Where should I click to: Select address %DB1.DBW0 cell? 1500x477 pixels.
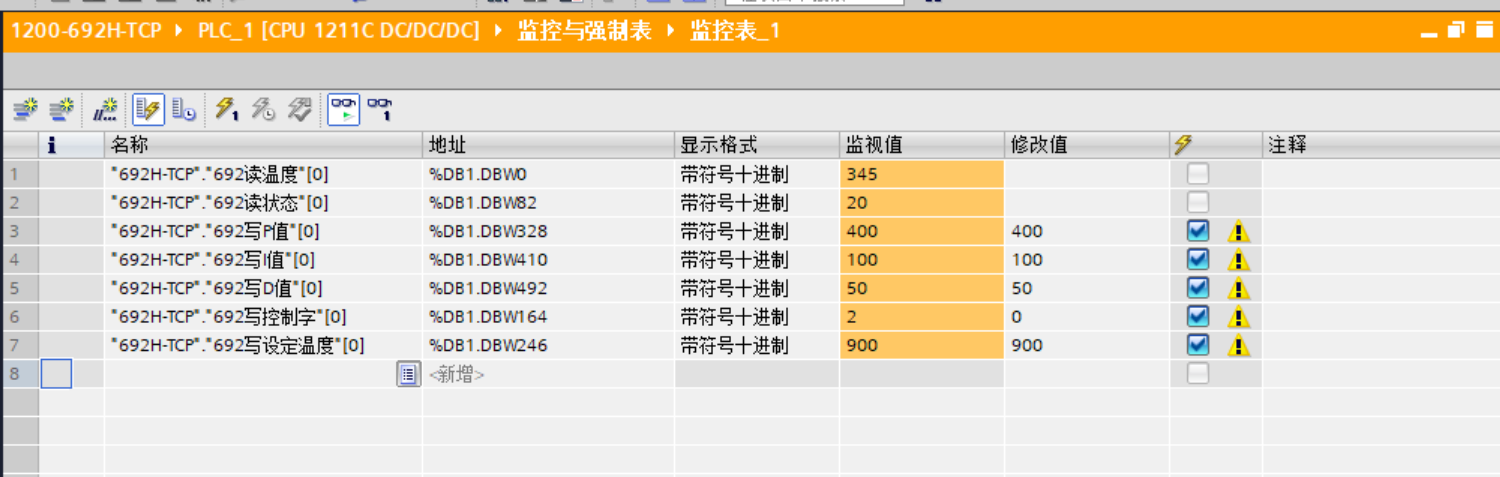[x=548, y=174]
